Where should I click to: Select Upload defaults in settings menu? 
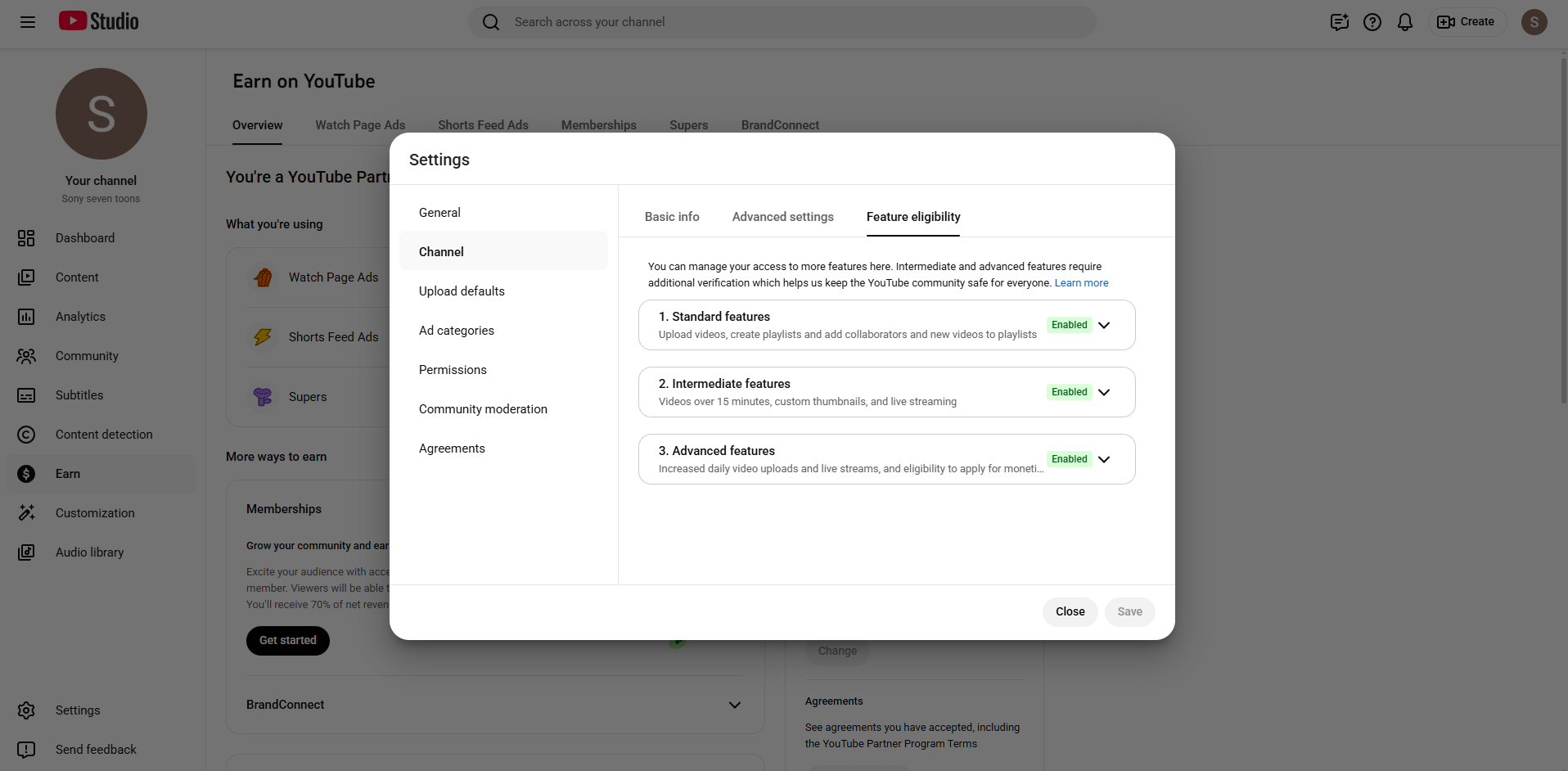click(x=462, y=291)
